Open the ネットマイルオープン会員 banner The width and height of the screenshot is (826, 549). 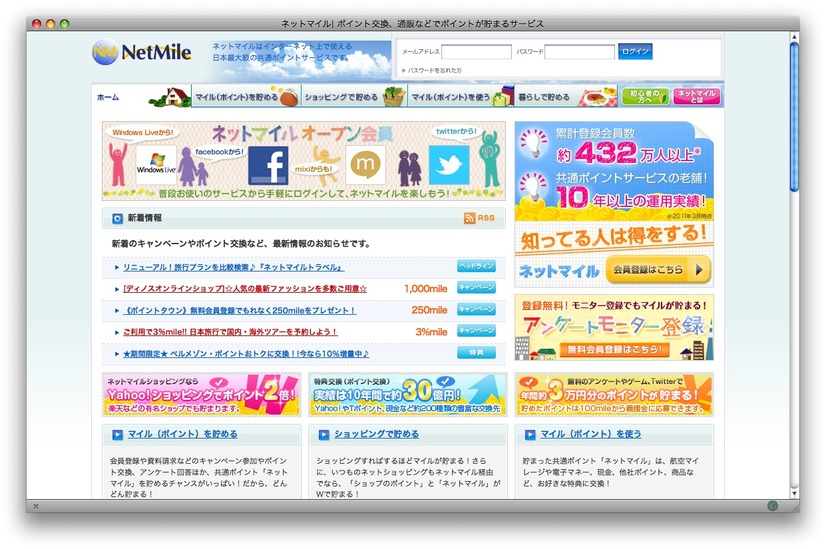(x=304, y=161)
